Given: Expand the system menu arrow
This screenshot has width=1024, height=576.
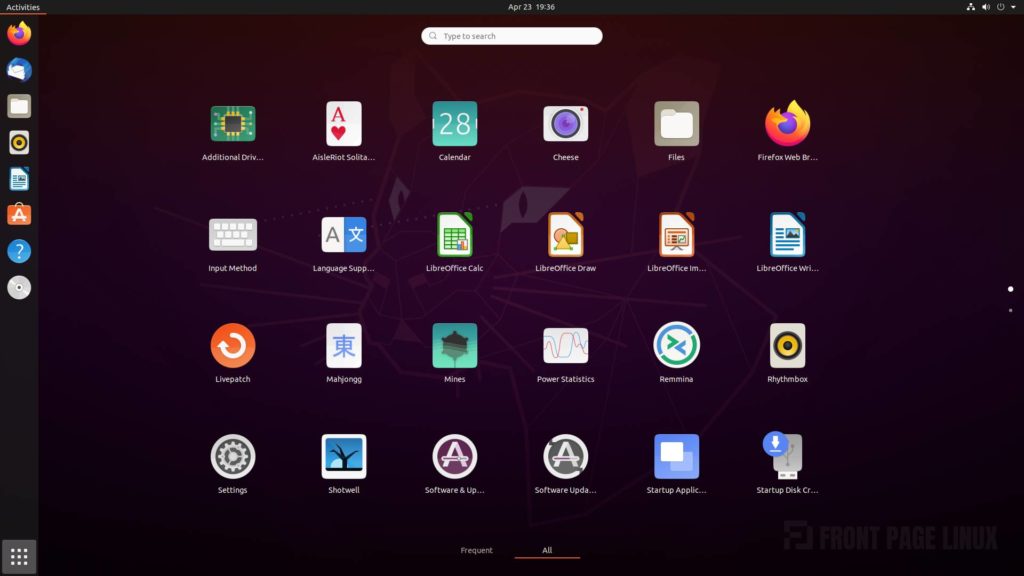Looking at the screenshot, I should (1014, 7).
